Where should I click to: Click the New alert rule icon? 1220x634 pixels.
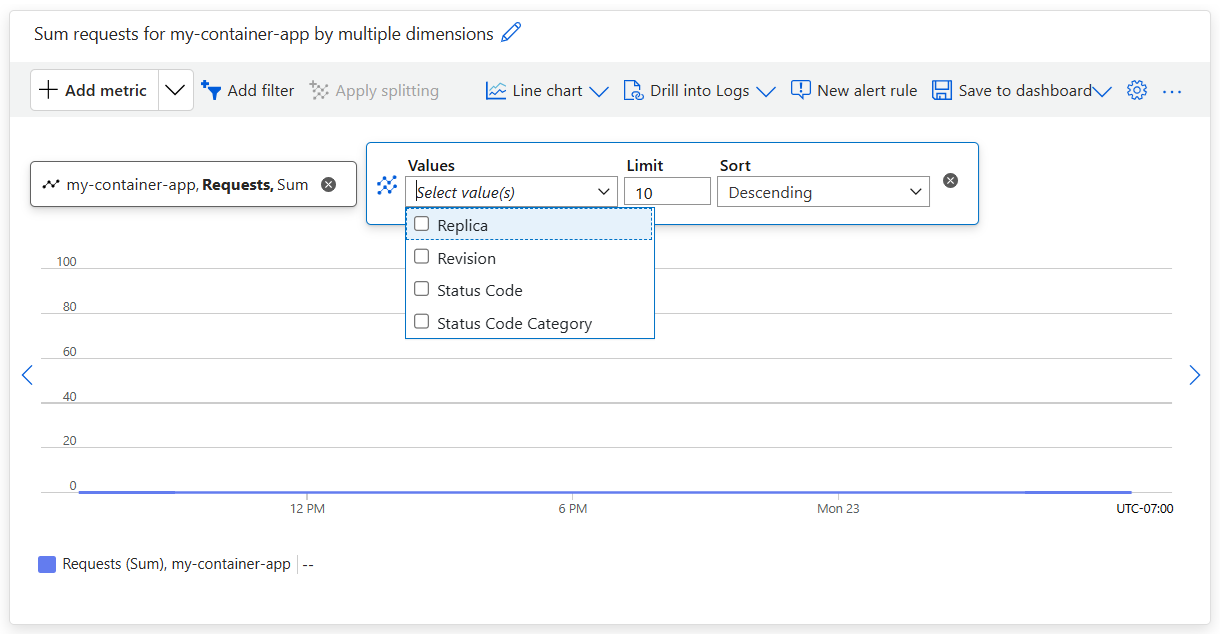tap(801, 90)
